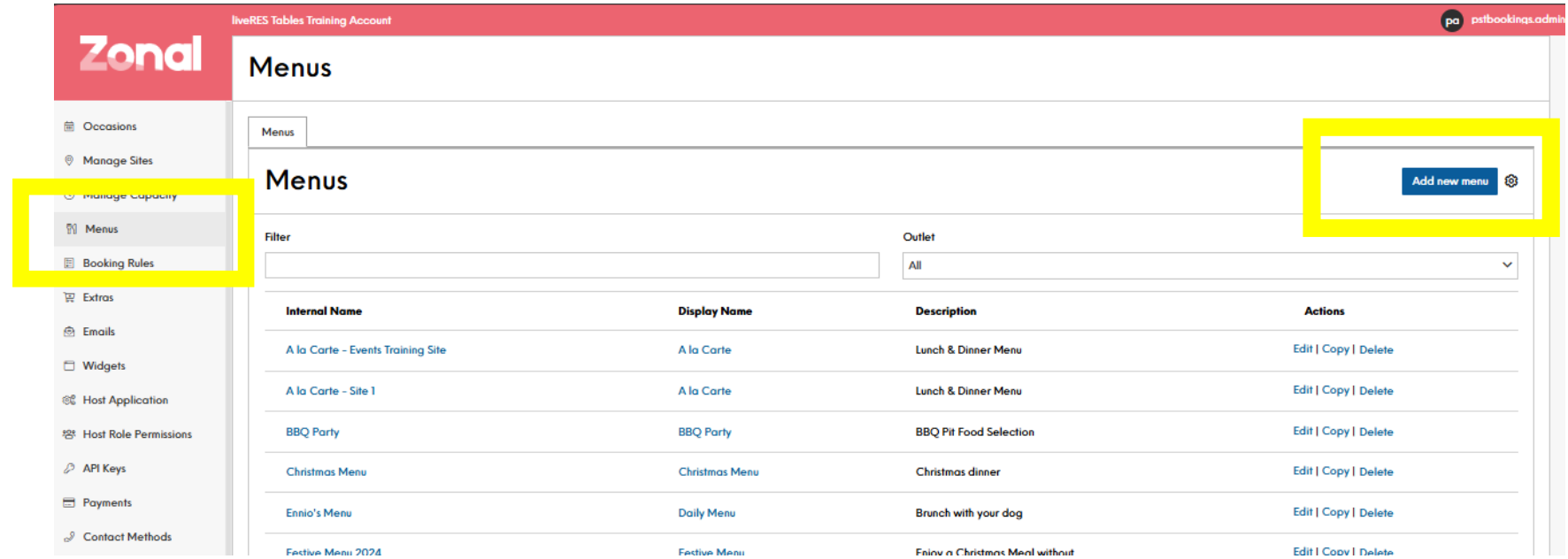Click the Extras cart icon
1568x559 pixels.
[69, 298]
